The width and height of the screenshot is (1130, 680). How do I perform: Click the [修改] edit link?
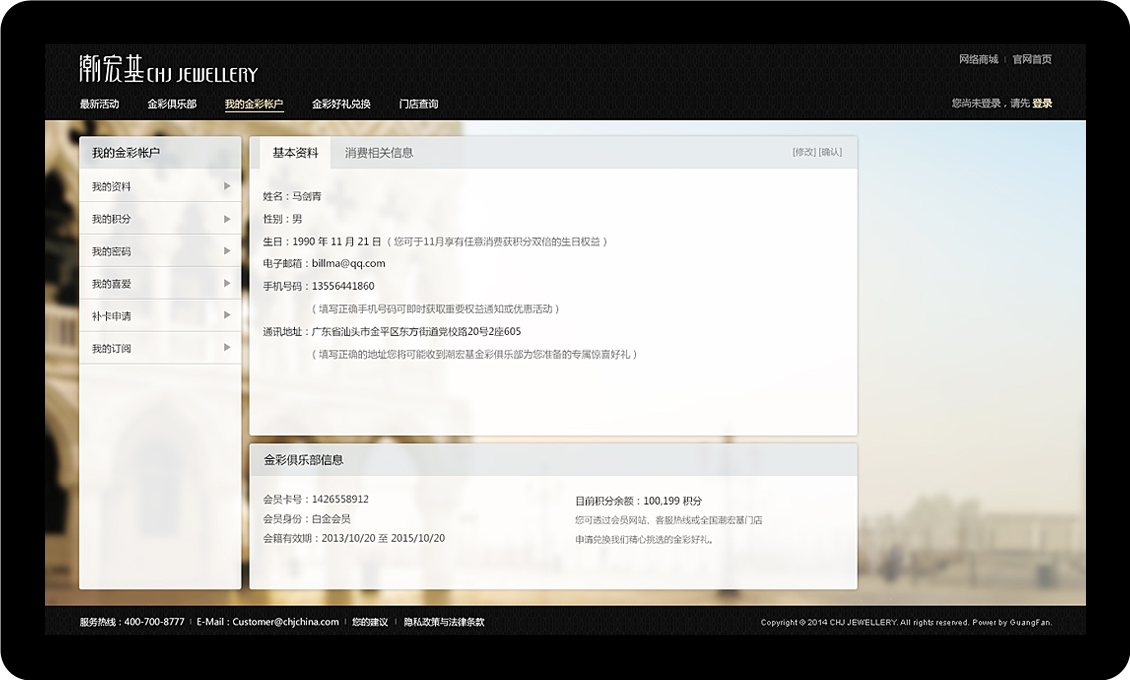click(803, 152)
